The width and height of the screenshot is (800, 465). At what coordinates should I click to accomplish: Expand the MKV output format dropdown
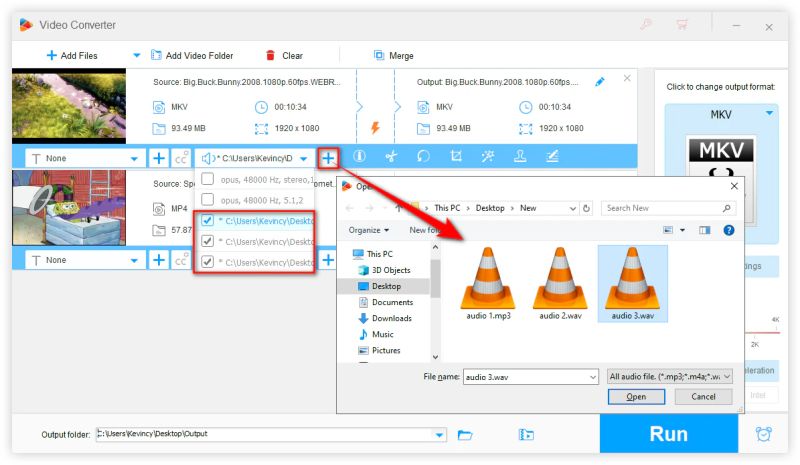coord(769,113)
